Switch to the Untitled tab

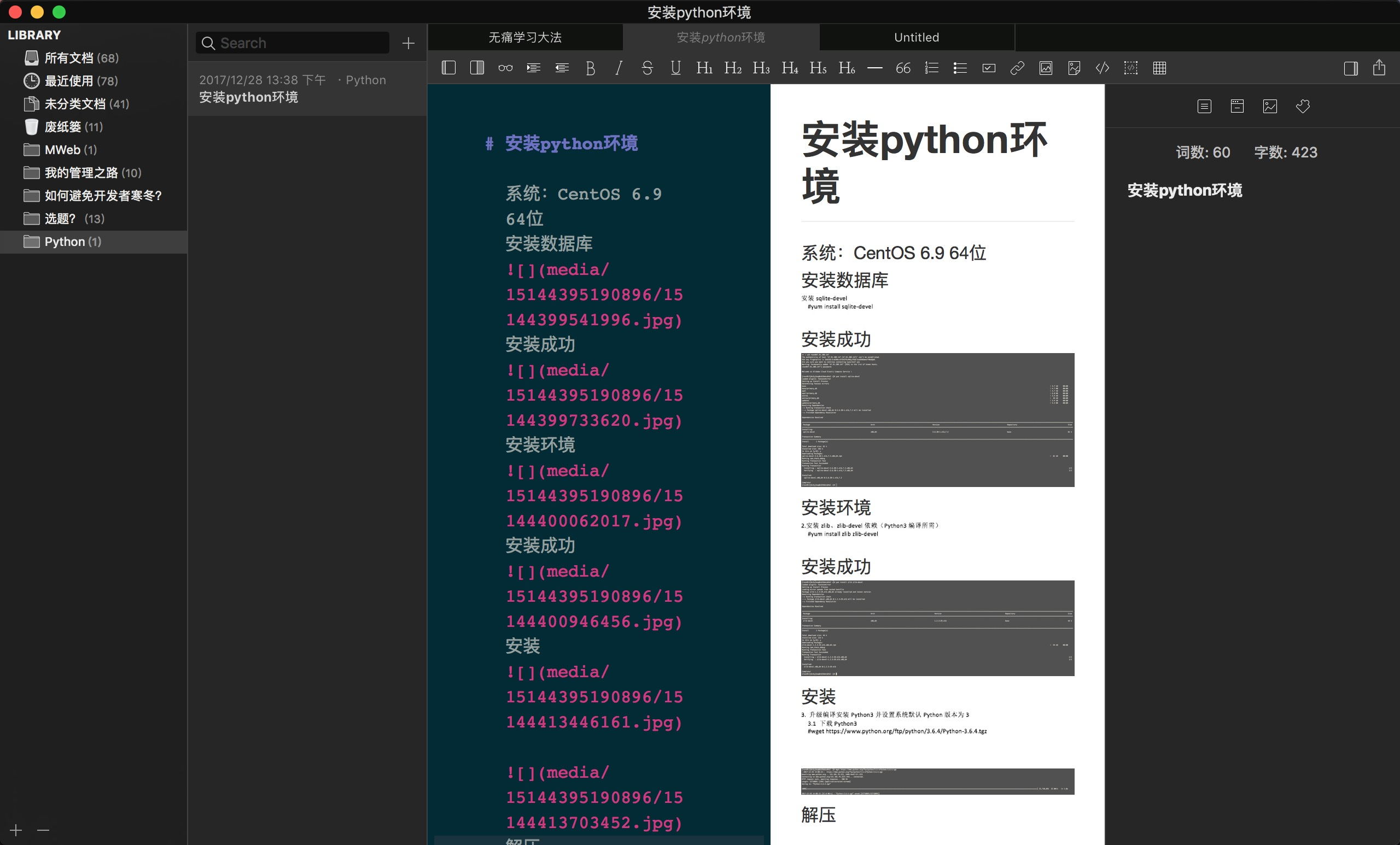coord(917,38)
